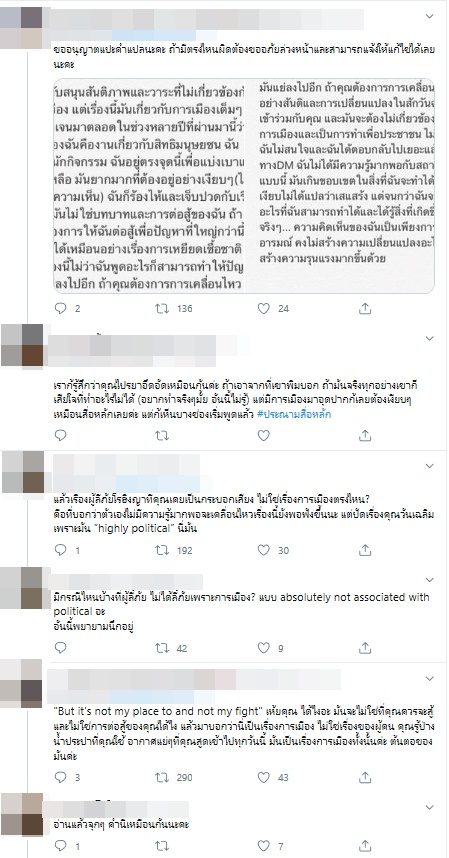Like the tweet containing hashtag #ประณามสื่อหลัก
Viewport: 449px width, 858px height.
(x=264, y=436)
